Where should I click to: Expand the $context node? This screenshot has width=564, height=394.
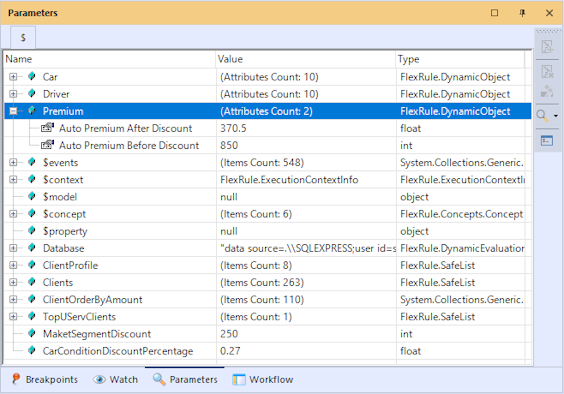tap(13, 180)
